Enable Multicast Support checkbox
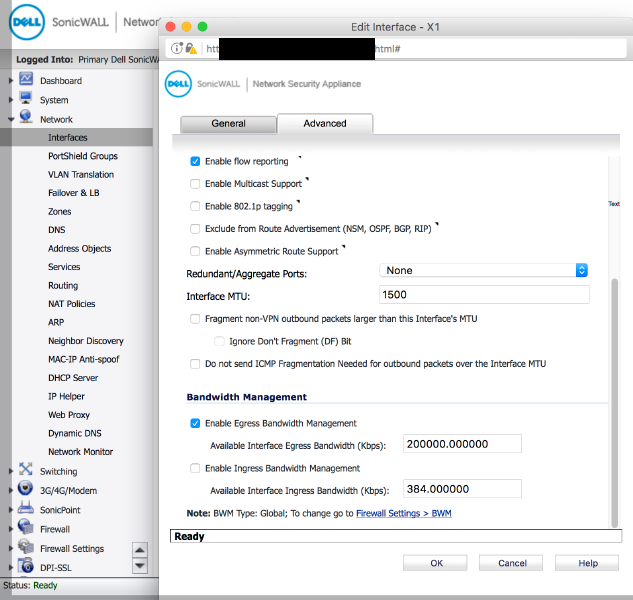 (x=195, y=184)
